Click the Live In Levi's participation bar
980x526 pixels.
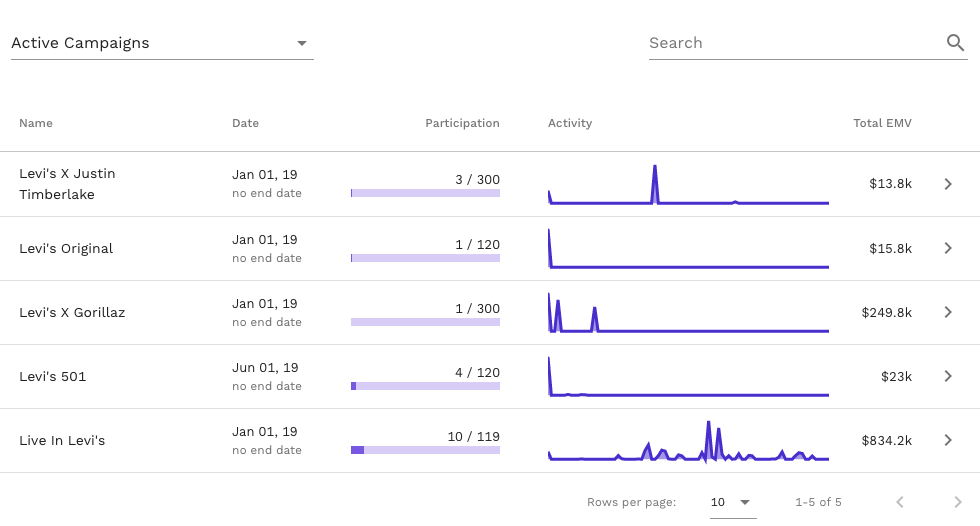(425, 450)
